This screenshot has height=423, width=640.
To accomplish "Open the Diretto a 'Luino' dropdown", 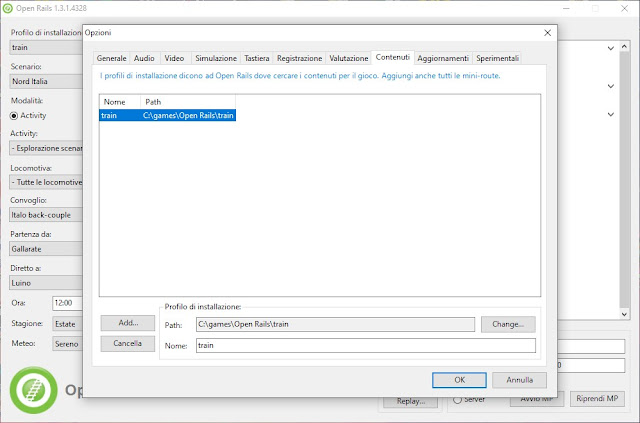I will coord(46,283).
